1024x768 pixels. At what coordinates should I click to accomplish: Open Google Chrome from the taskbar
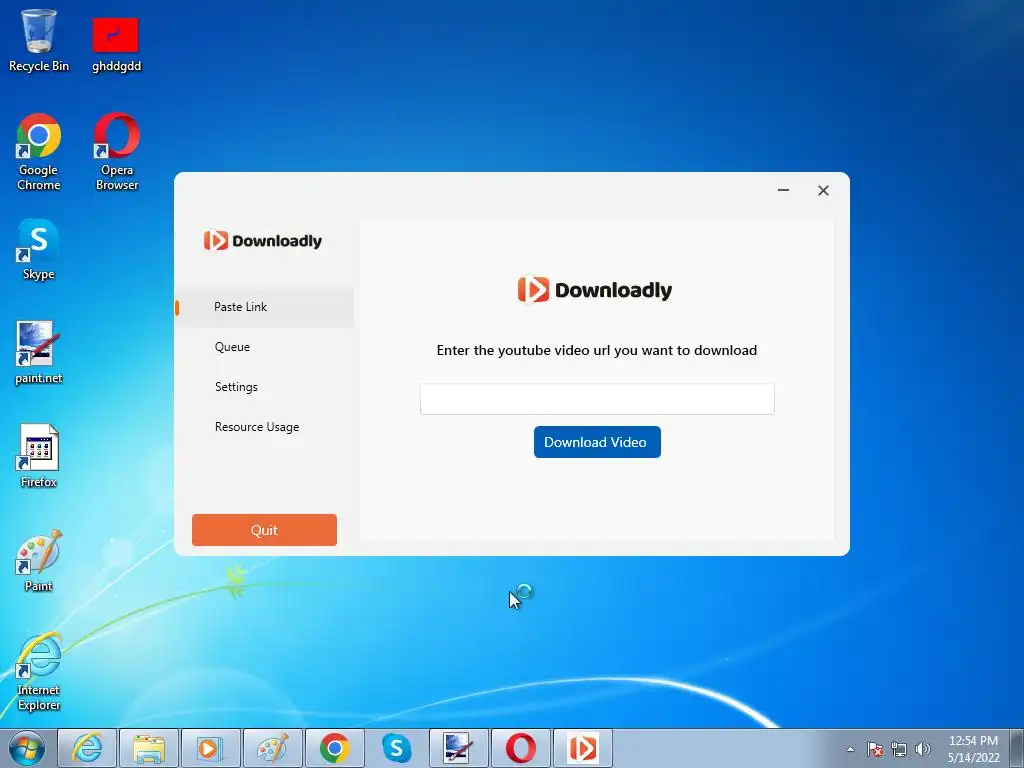[x=334, y=748]
